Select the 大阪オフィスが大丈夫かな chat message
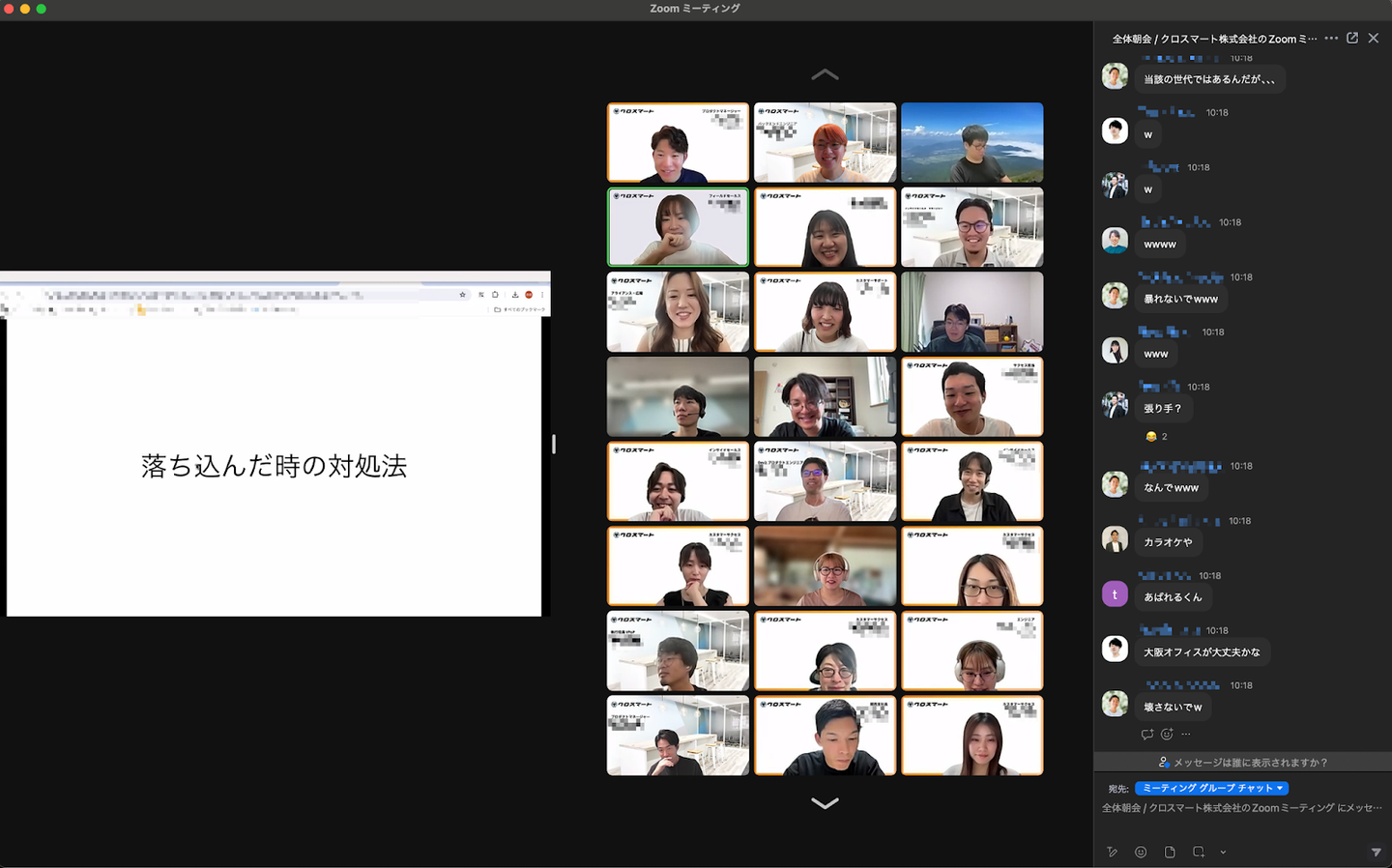This screenshot has width=1392, height=868. (1203, 652)
